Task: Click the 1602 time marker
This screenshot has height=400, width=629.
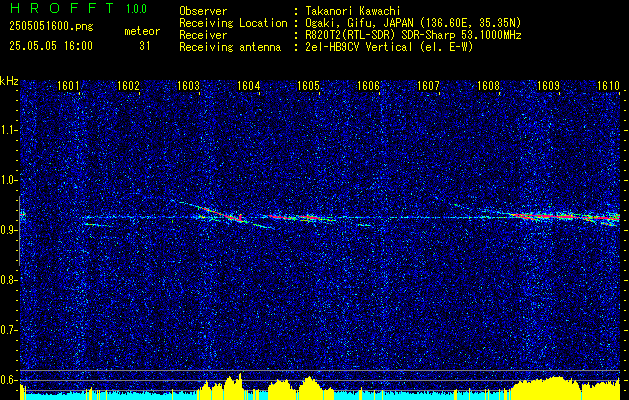Action: [128, 86]
